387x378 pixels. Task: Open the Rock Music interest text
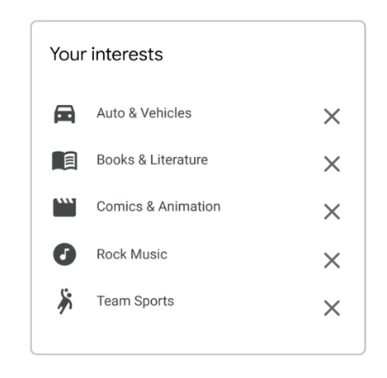(132, 254)
